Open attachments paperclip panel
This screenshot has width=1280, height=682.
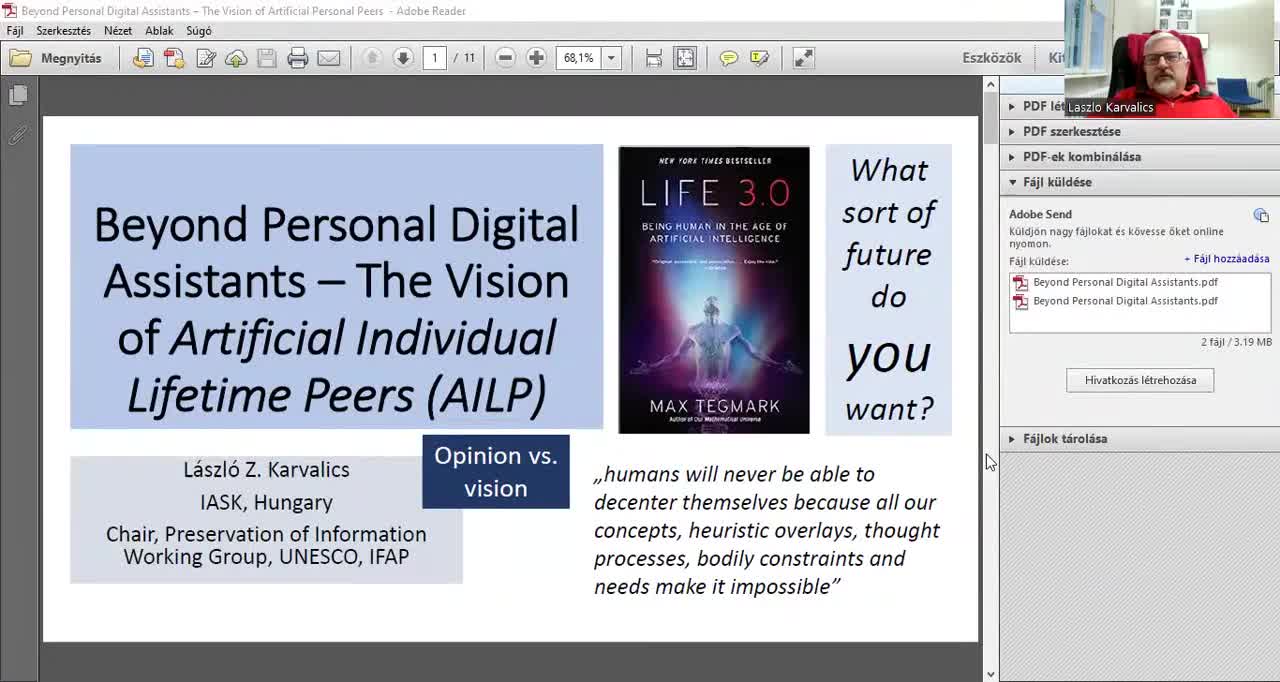[x=18, y=136]
